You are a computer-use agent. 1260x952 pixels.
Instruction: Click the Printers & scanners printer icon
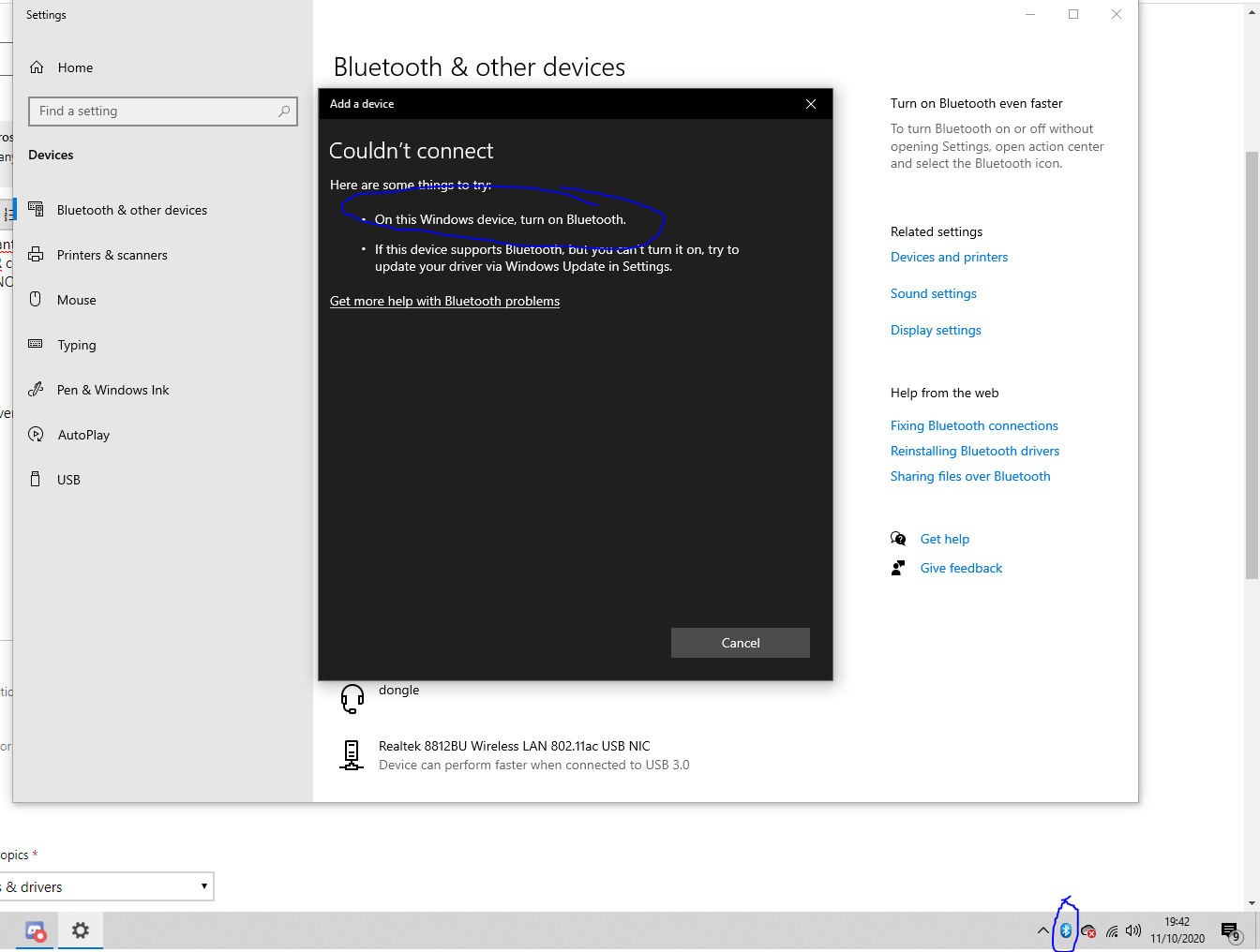click(x=36, y=254)
